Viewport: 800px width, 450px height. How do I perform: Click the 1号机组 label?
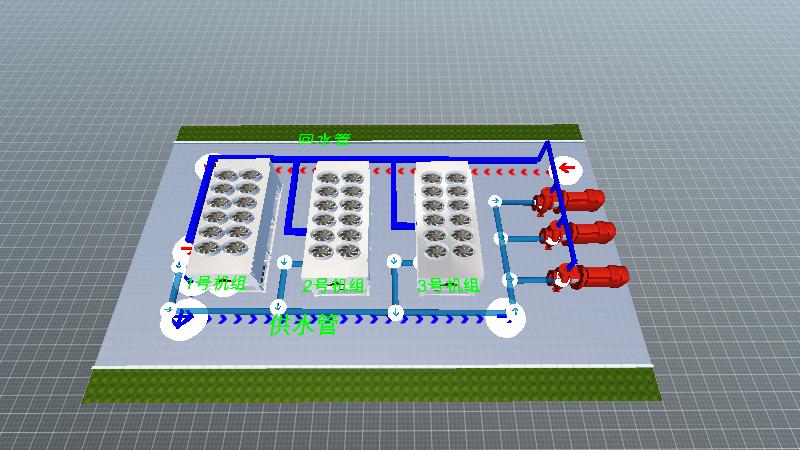tap(213, 284)
